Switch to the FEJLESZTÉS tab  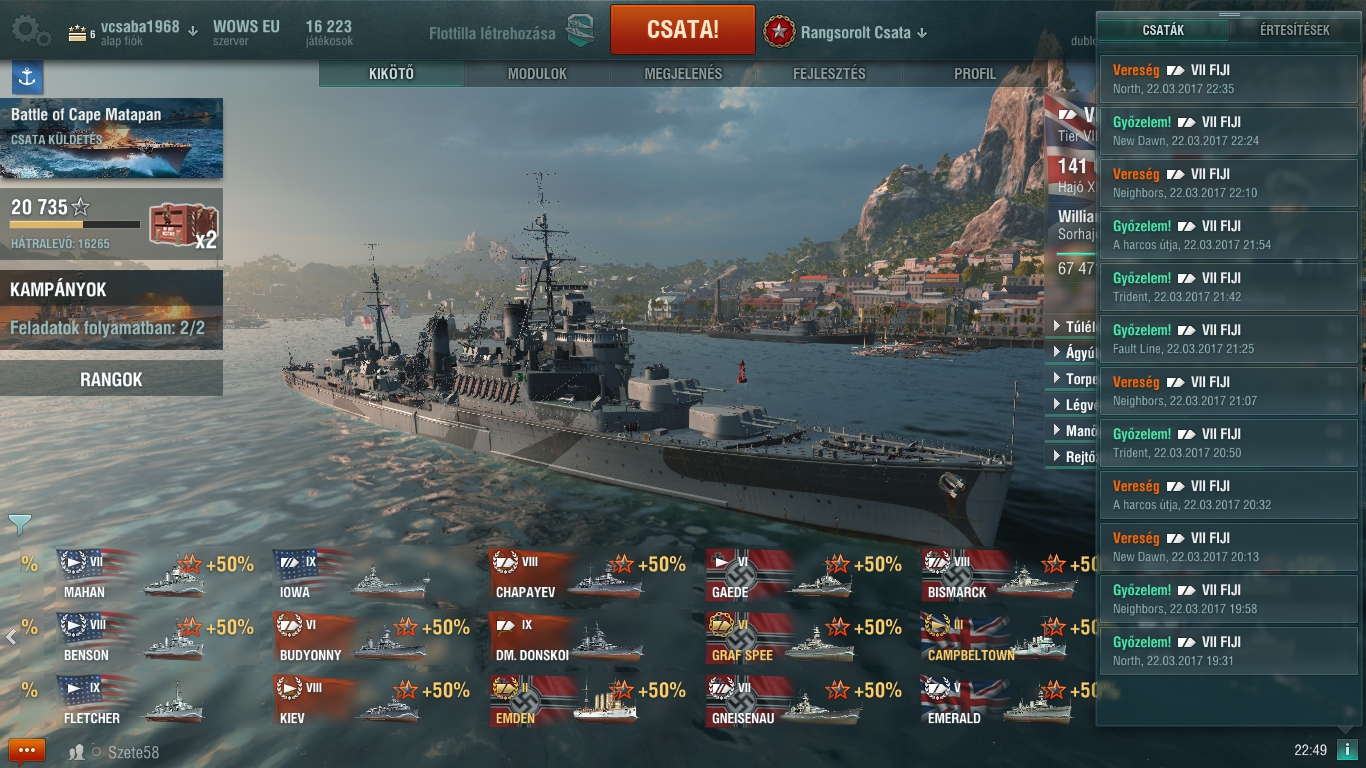tap(829, 74)
